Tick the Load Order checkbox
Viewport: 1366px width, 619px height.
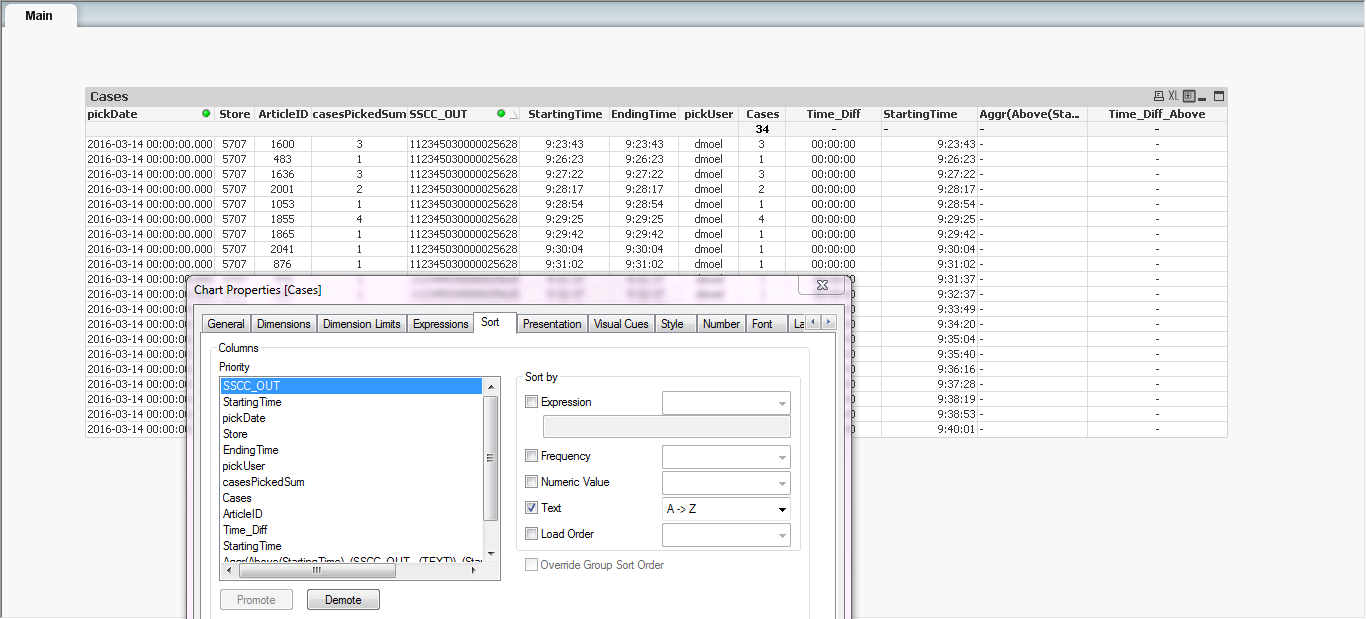532,534
